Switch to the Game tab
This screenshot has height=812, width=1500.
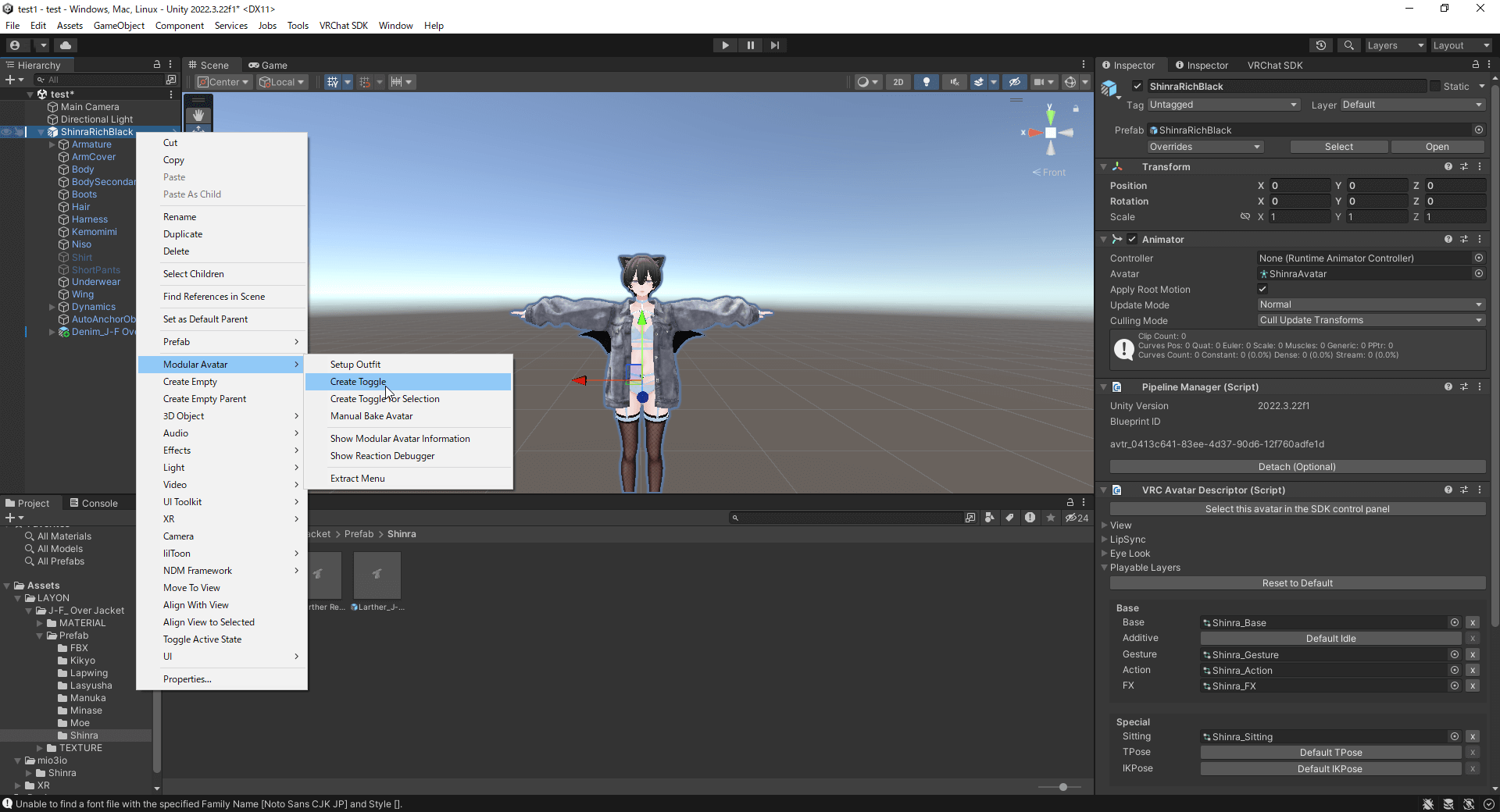pyautogui.click(x=268, y=66)
